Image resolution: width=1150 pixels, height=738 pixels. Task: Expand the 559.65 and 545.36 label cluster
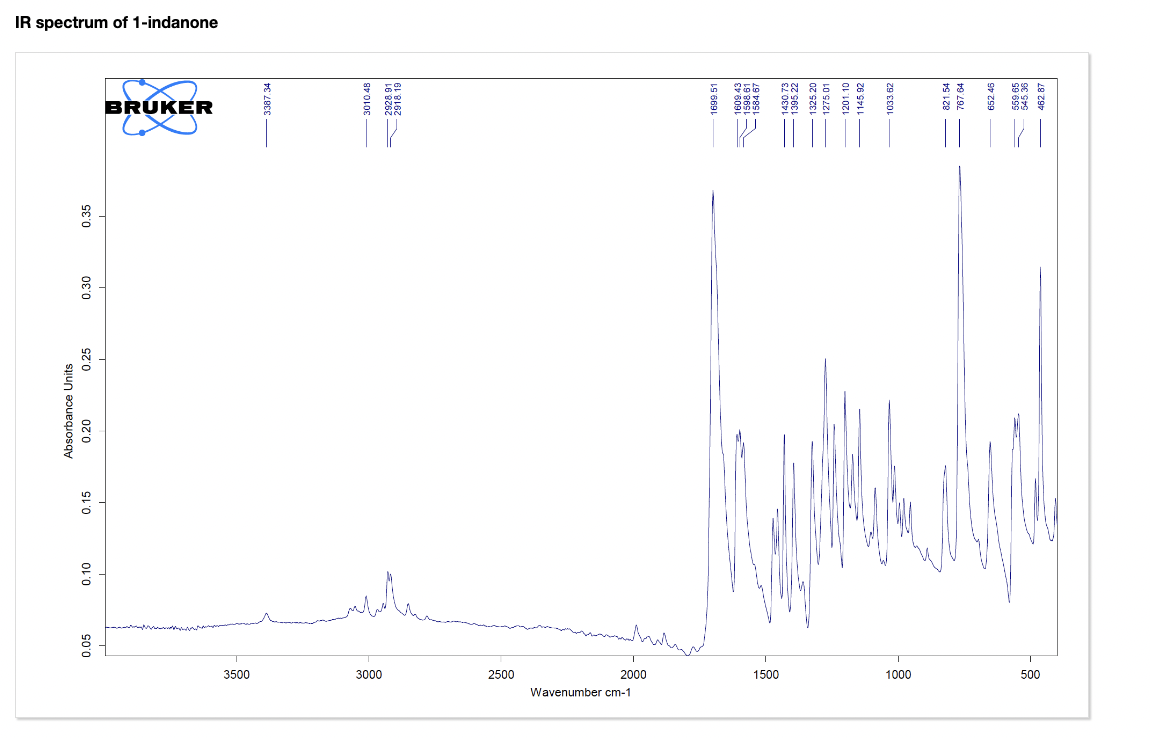click(1022, 98)
